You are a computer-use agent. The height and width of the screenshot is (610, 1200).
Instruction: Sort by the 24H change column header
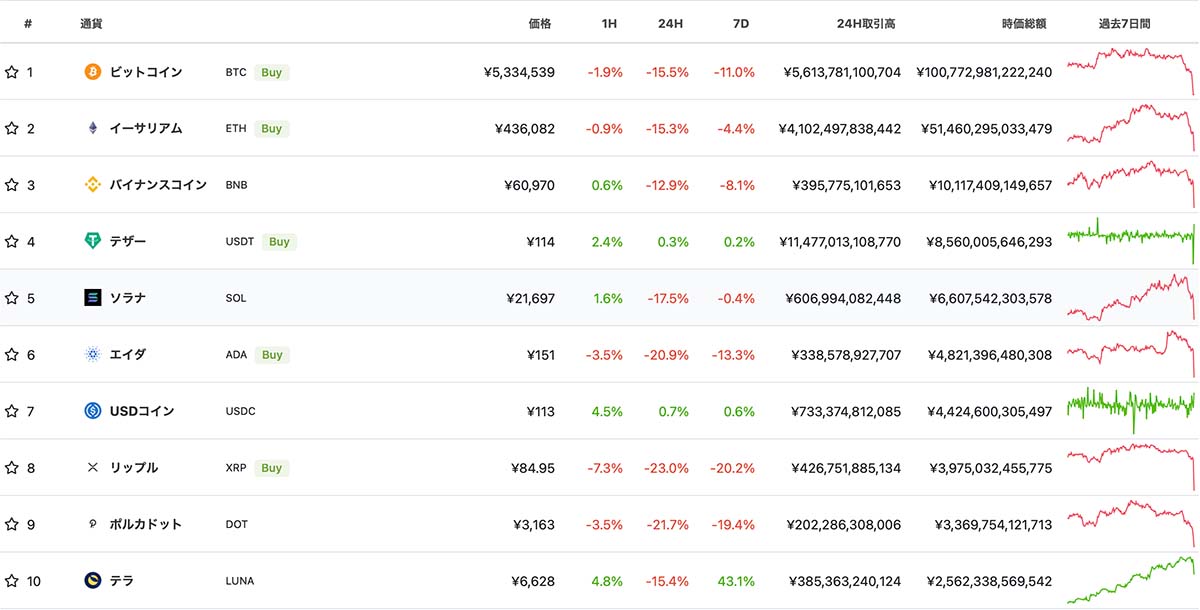[670, 23]
